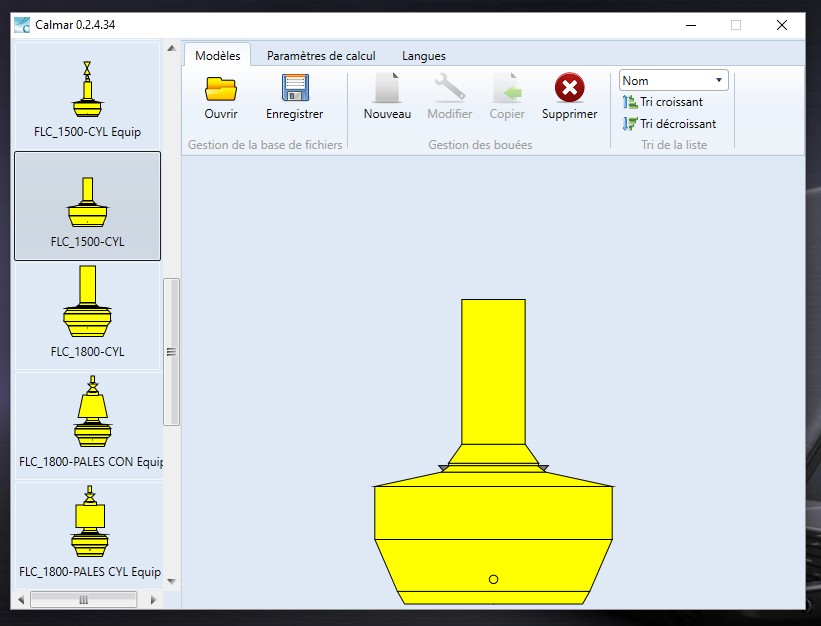
Task: Expand the sort field combo box arrow
Action: coord(718,80)
